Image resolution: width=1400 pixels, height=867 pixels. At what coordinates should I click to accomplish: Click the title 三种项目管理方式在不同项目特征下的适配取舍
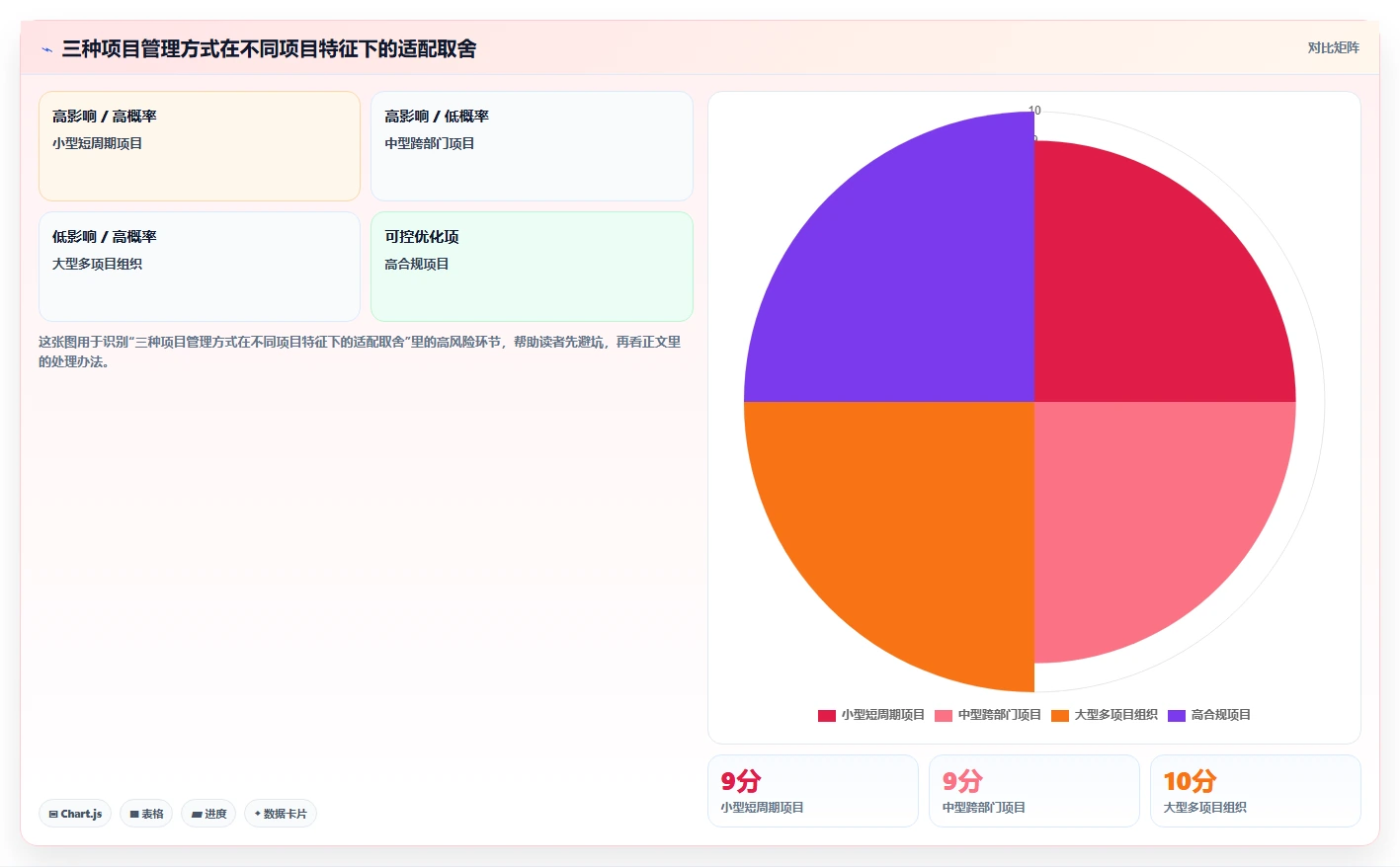pyautogui.click(x=269, y=48)
